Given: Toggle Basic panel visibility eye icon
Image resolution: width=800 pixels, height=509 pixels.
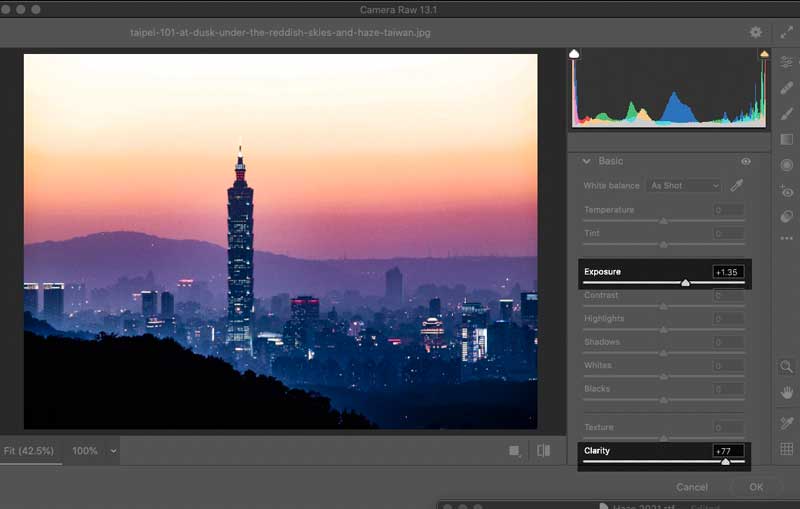Looking at the screenshot, I should pos(746,161).
